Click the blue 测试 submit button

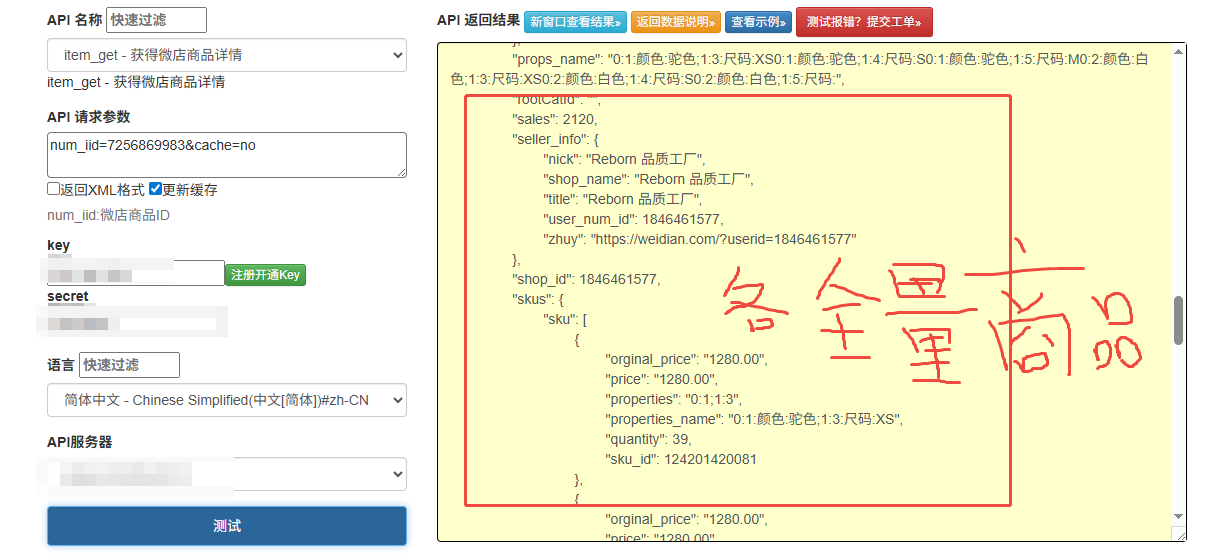pyautogui.click(x=226, y=526)
